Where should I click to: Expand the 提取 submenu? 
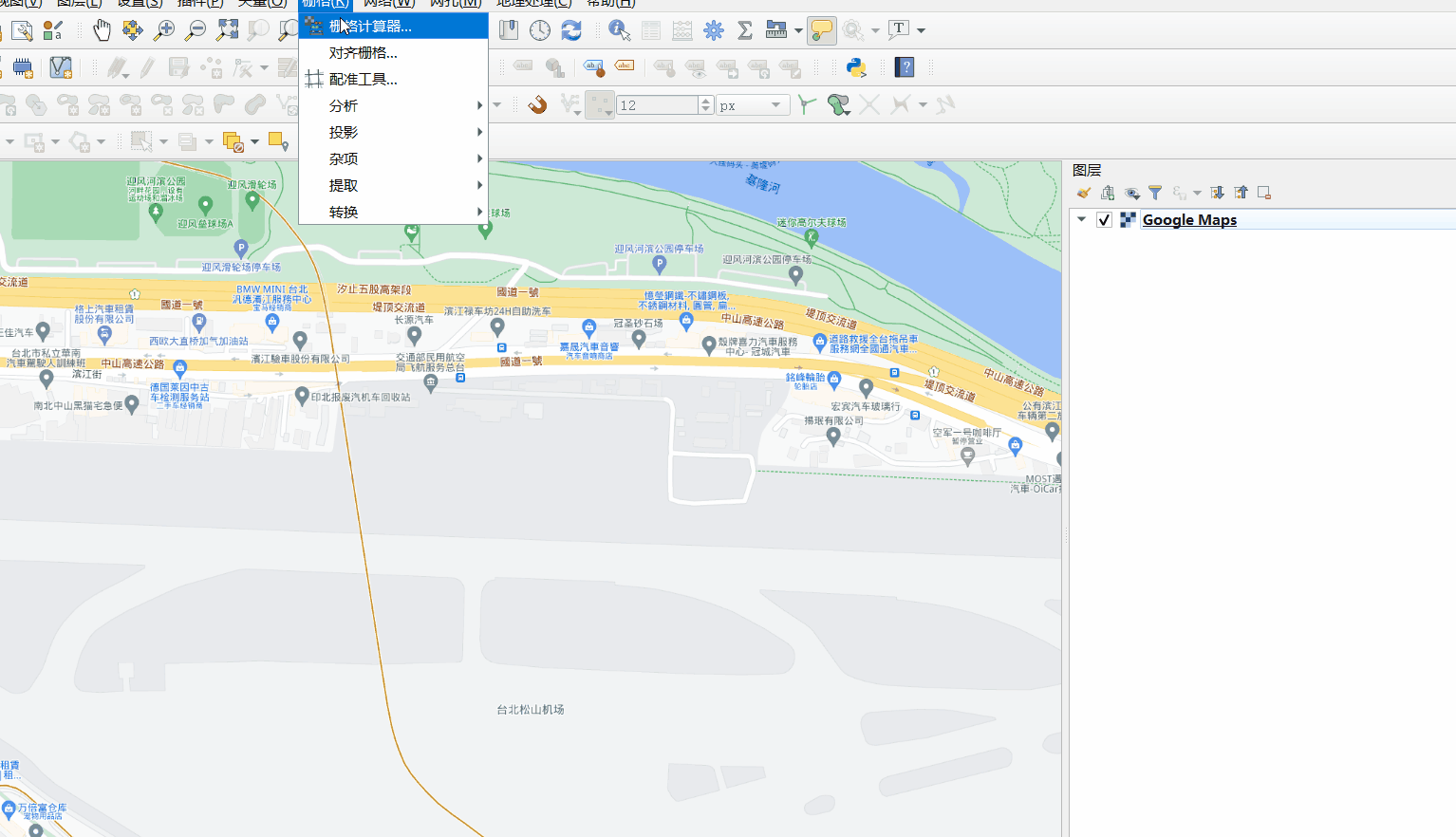393,185
